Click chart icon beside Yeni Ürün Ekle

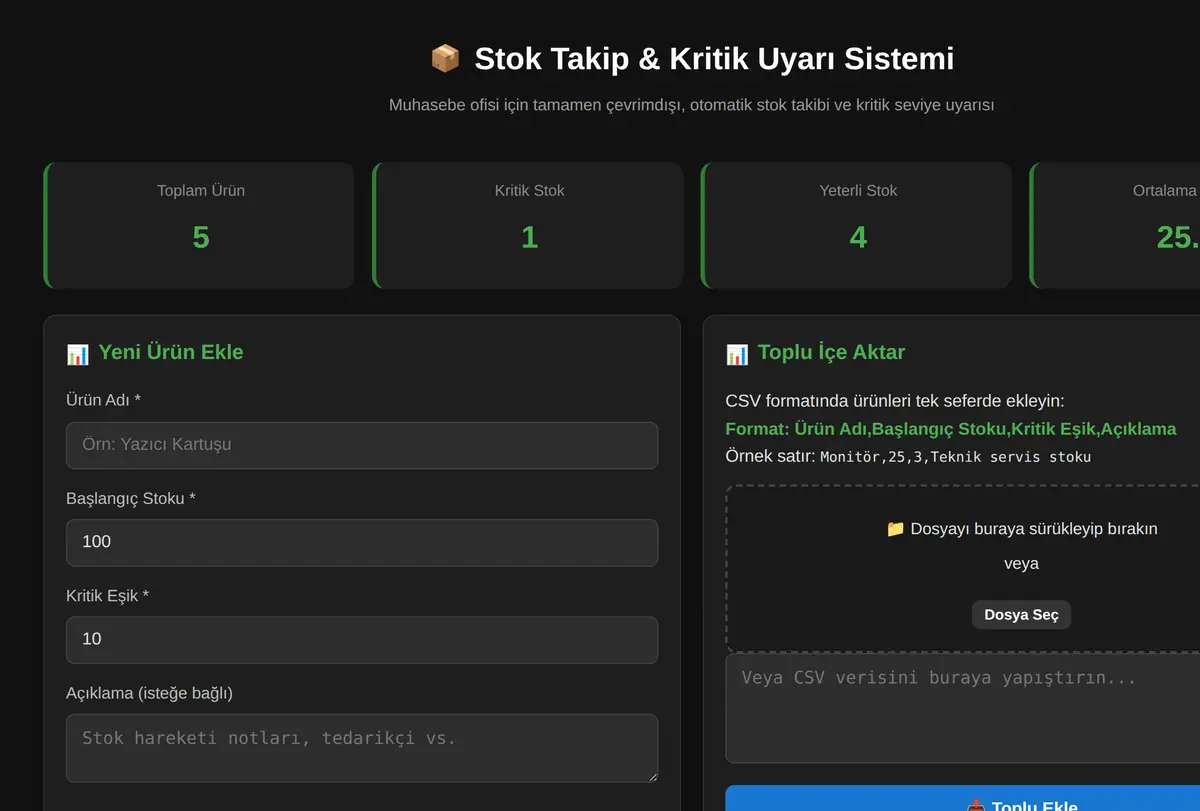(78, 353)
